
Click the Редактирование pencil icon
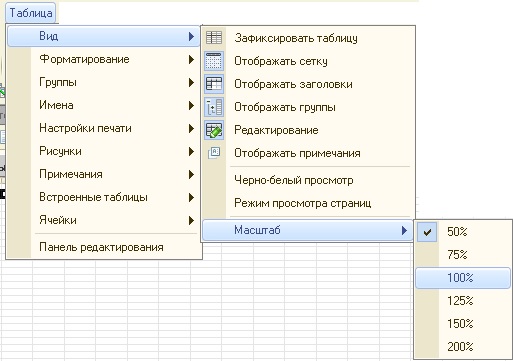(214, 130)
